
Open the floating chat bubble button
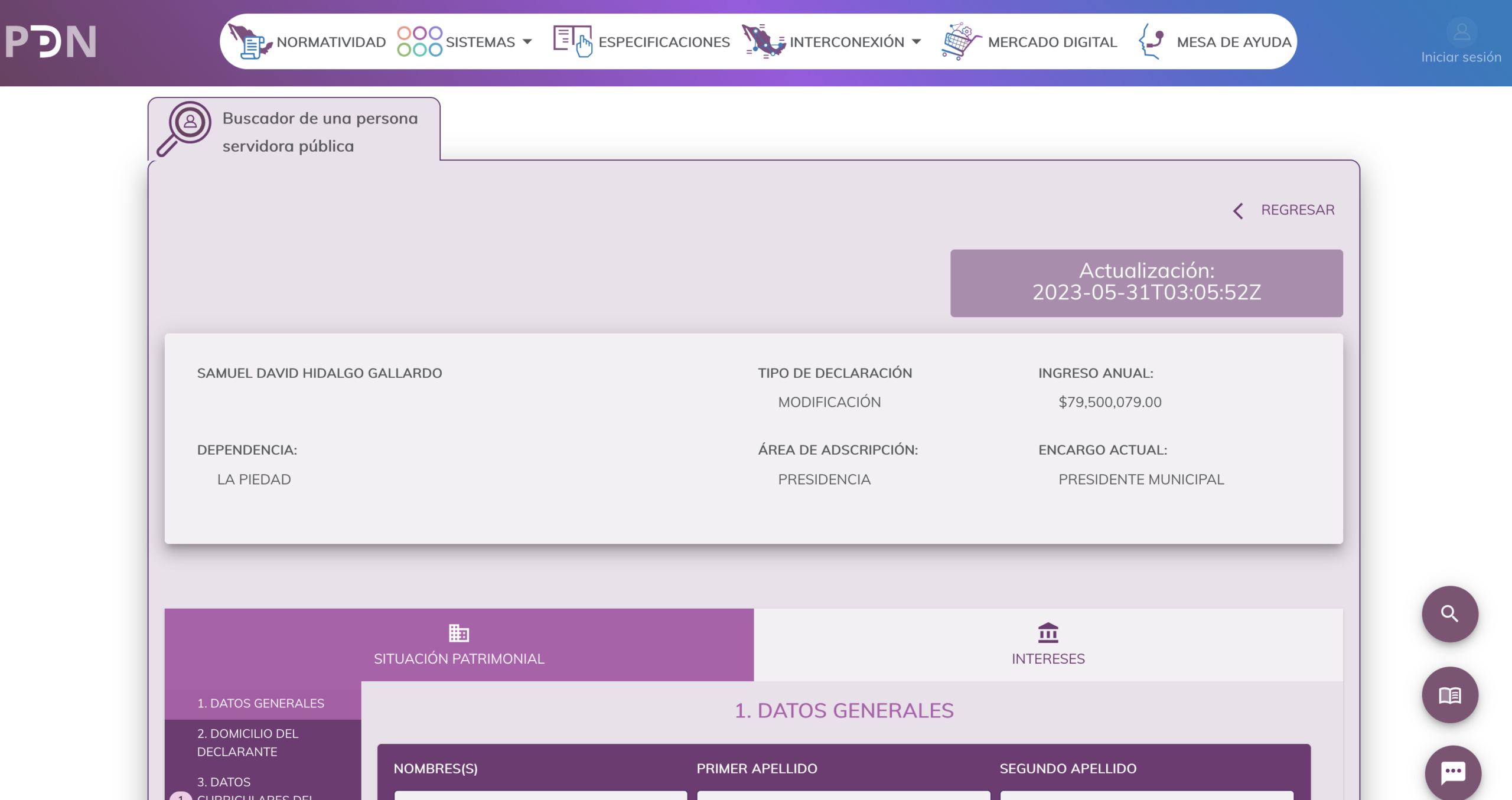click(x=1453, y=772)
